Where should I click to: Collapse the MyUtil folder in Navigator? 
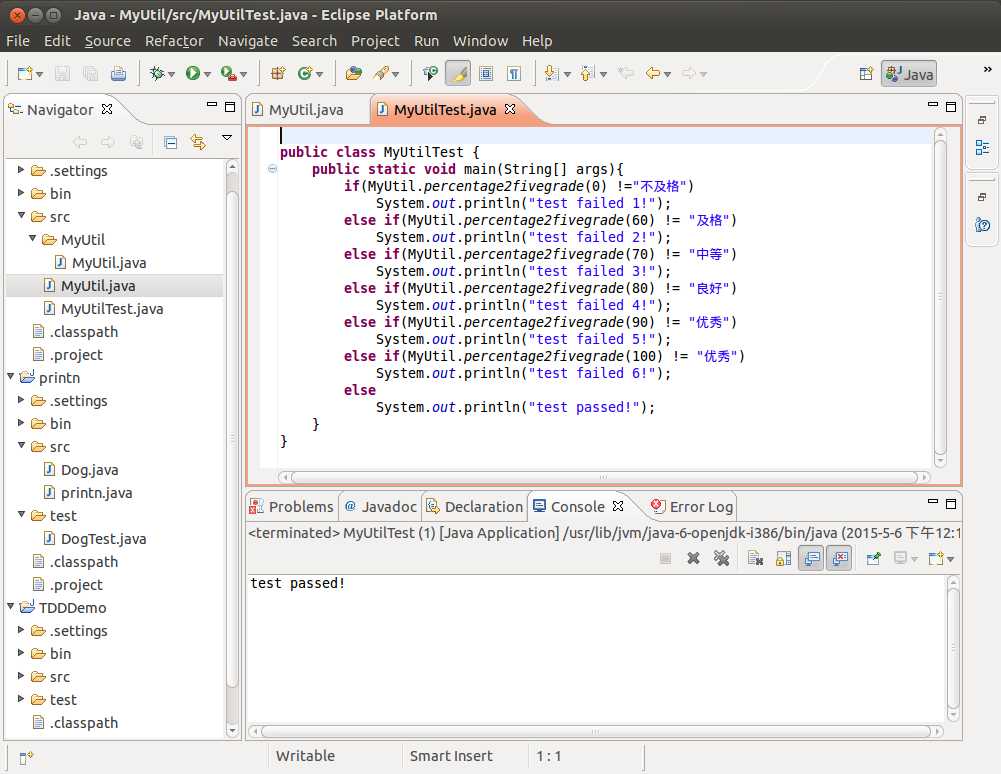point(32,239)
